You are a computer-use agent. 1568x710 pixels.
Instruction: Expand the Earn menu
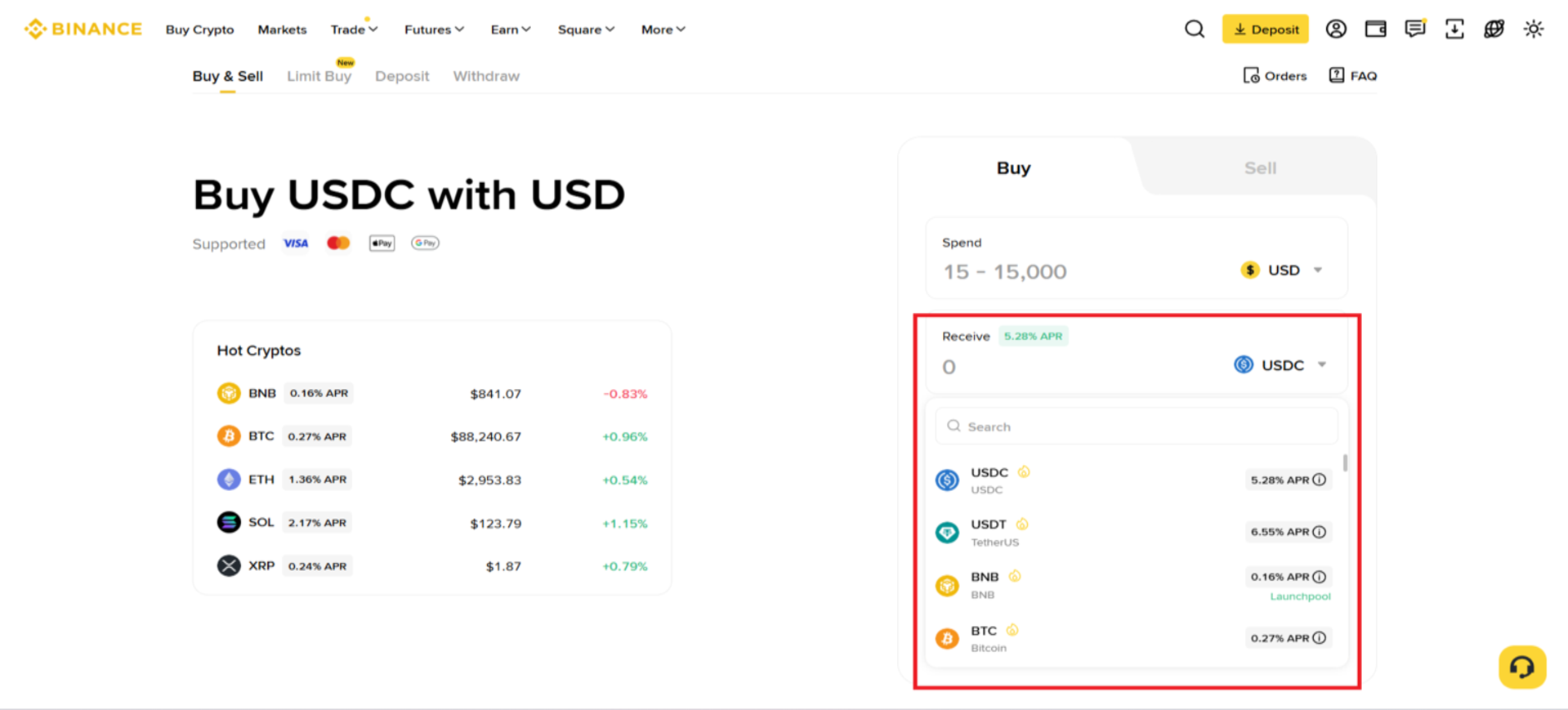(511, 29)
